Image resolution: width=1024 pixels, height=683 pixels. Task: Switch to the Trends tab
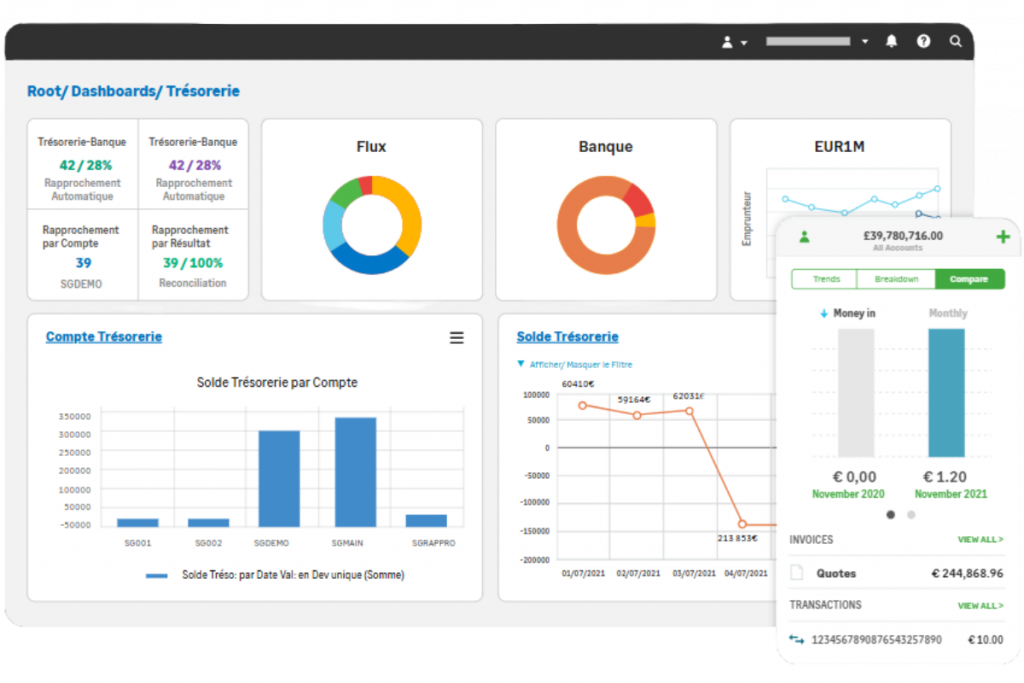coord(827,279)
